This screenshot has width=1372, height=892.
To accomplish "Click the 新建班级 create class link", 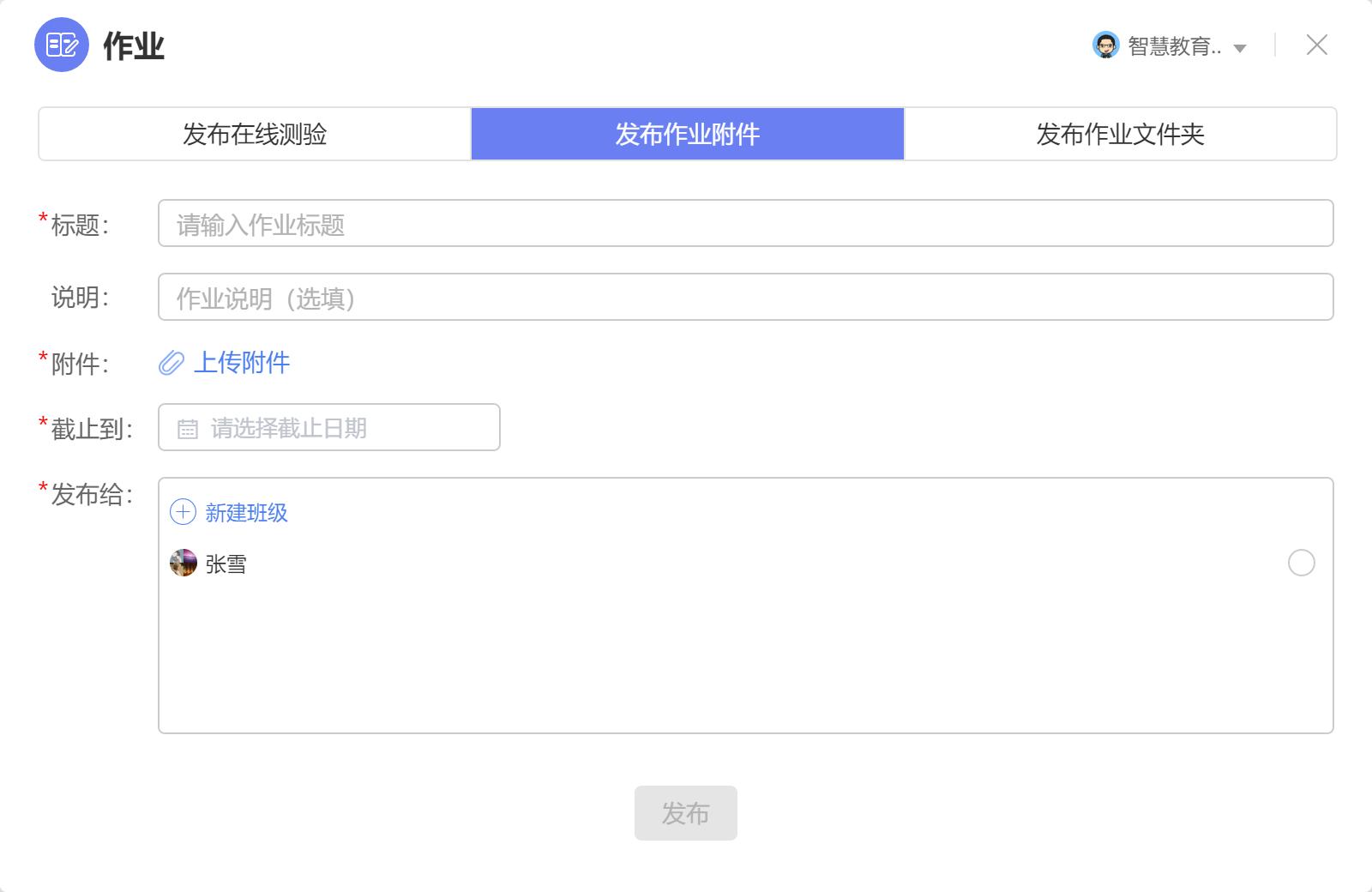I will (x=246, y=513).
